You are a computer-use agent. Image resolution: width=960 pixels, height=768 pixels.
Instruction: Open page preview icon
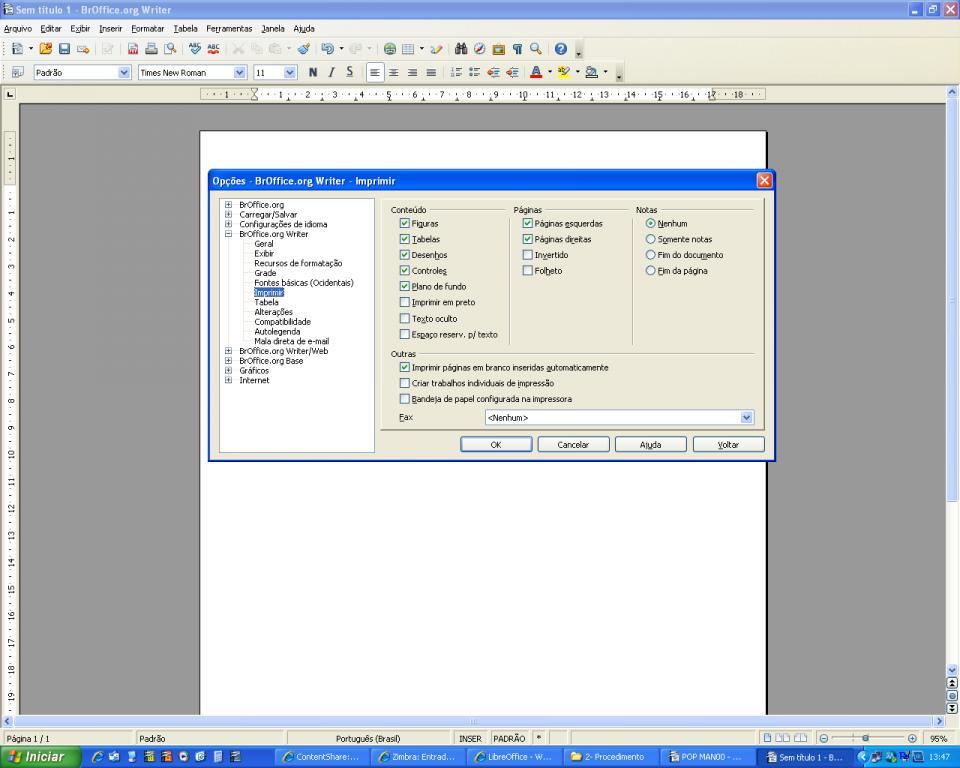point(170,49)
